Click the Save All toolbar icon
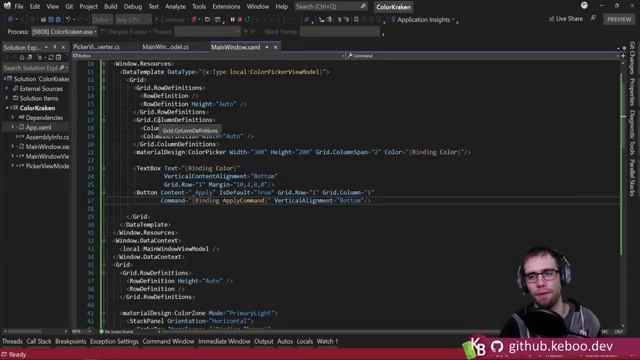Screen dimensions: 640x360 click(x=58, y=19)
